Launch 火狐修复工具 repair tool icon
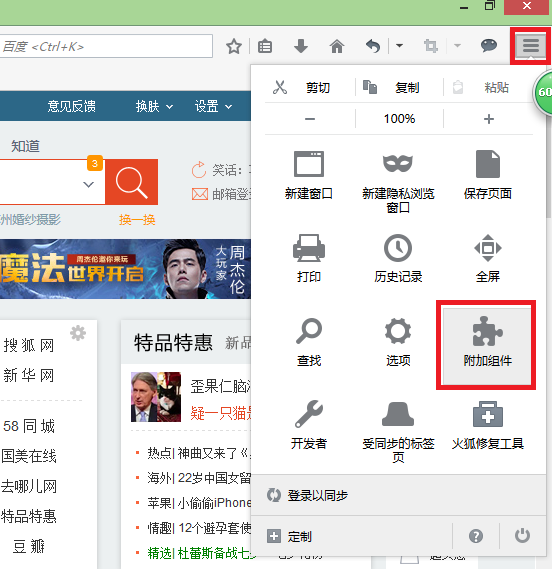 click(488, 414)
